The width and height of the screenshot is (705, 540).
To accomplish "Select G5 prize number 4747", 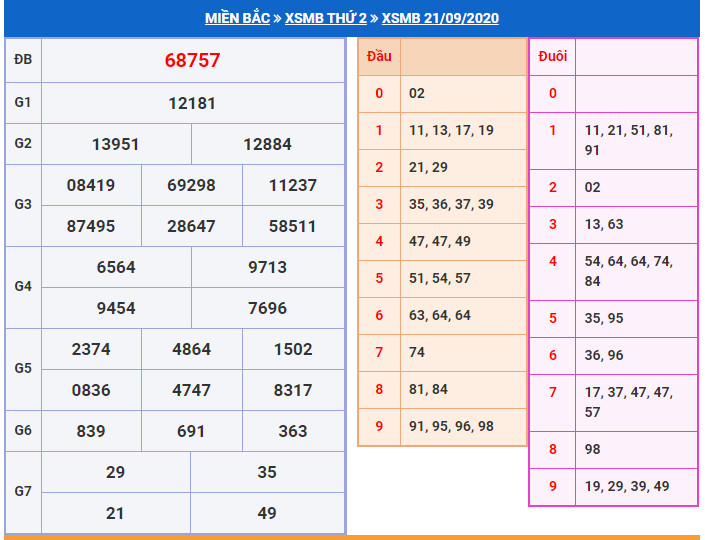I will pos(192,390).
